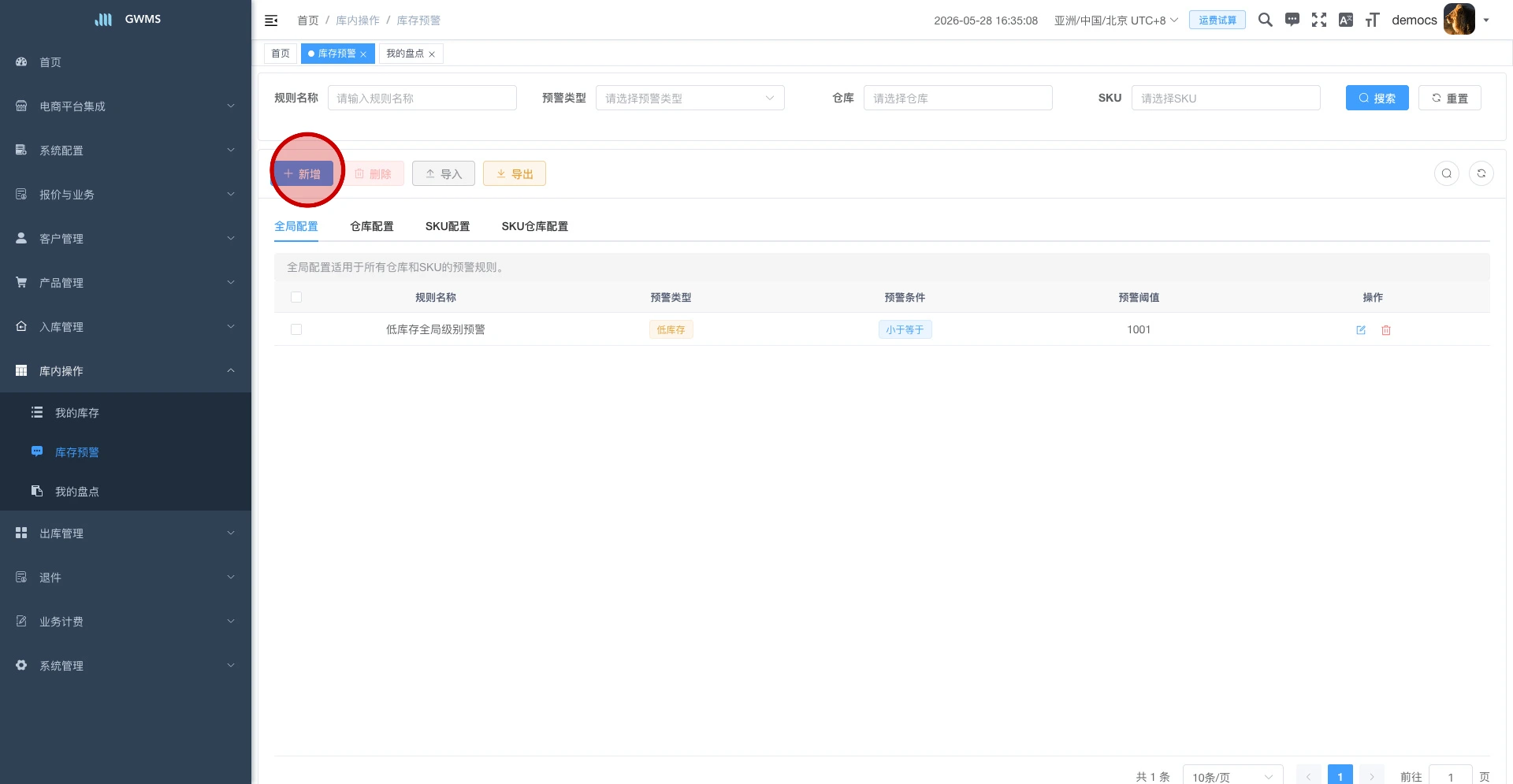
Task: Check the 低库存全局级别预警 row checkbox
Action: [x=296, y=329]
